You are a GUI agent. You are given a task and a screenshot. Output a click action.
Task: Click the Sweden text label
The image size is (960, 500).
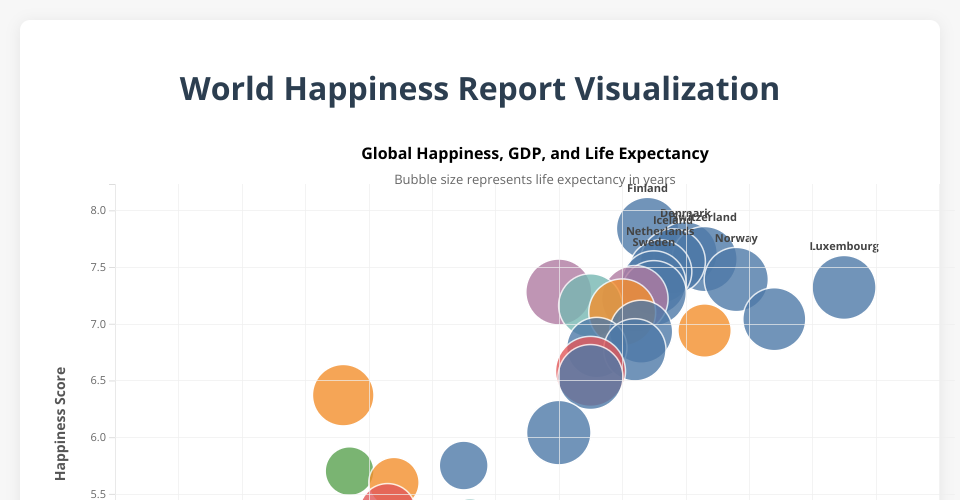(x=653, y=242)
